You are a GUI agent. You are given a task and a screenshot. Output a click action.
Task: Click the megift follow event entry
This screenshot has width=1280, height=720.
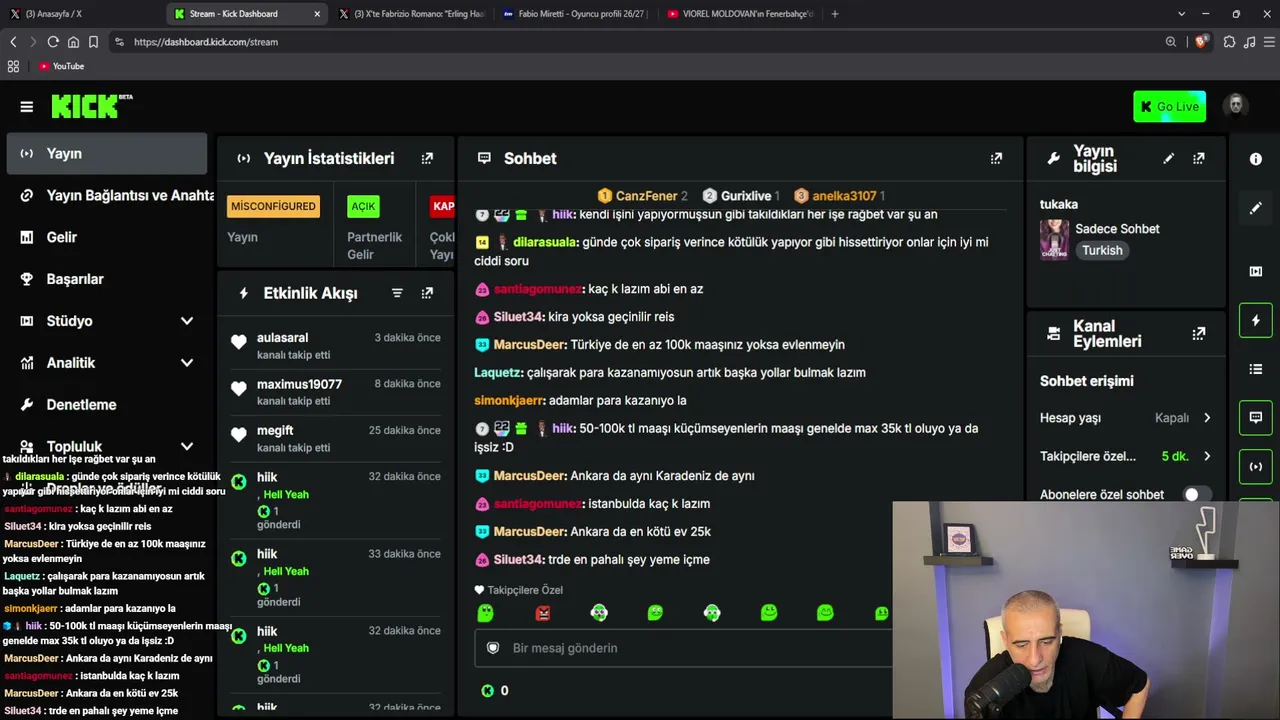337,438
